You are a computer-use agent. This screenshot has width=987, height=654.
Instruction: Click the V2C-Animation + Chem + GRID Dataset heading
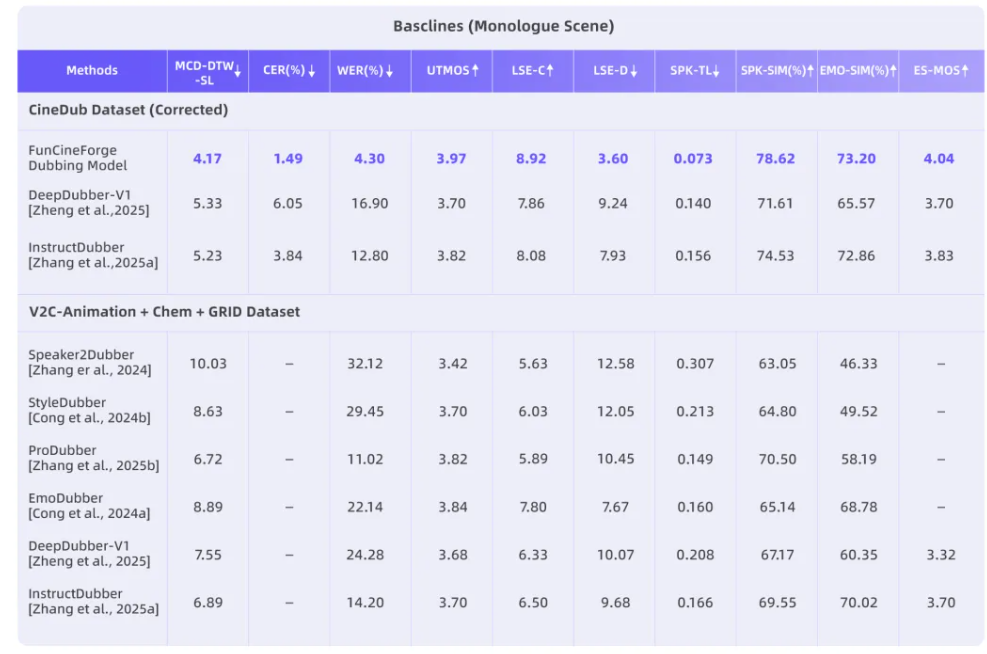[x=164, y=312]
